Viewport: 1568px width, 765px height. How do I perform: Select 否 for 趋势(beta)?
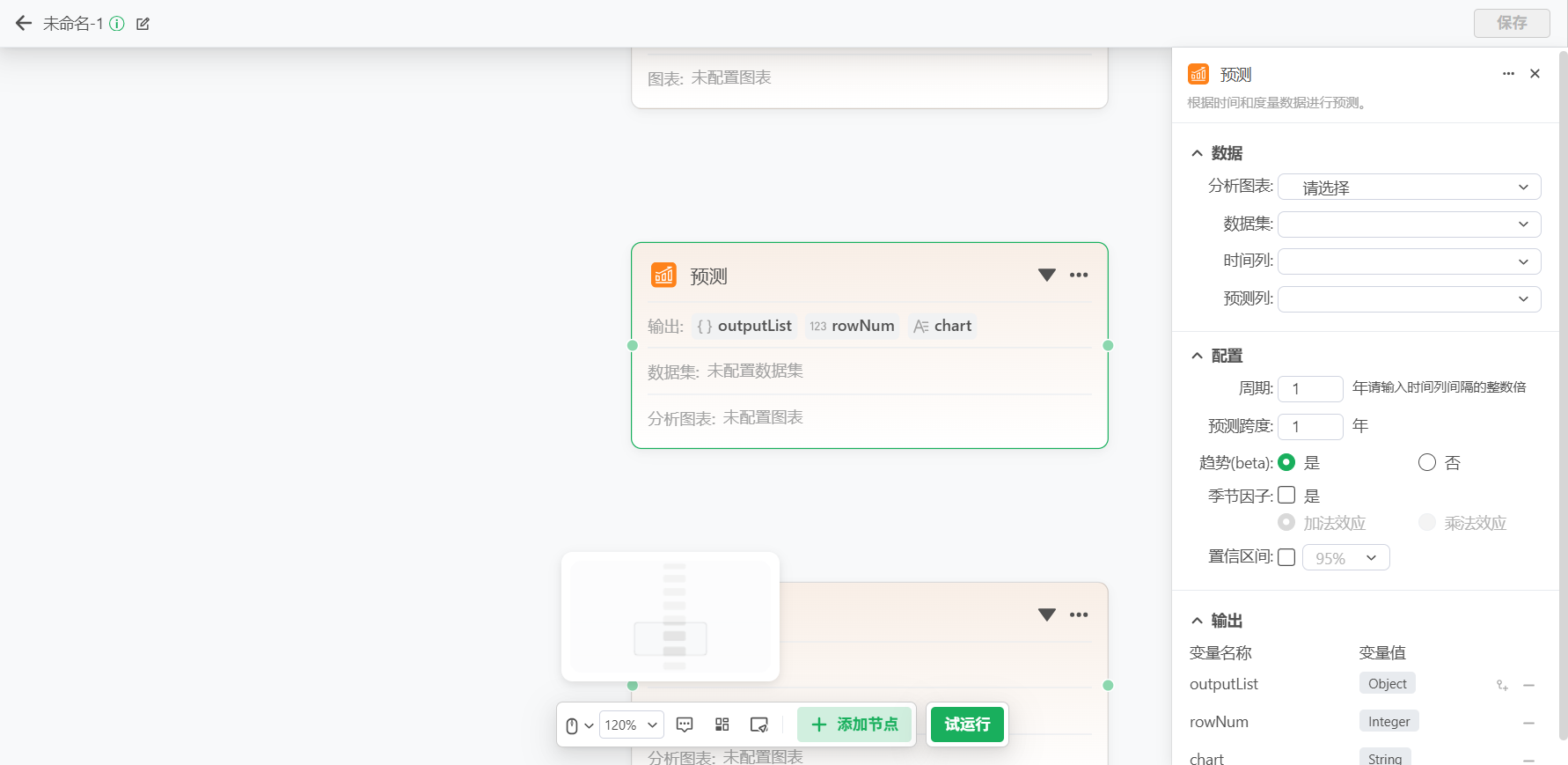(x=1427, y=463)
